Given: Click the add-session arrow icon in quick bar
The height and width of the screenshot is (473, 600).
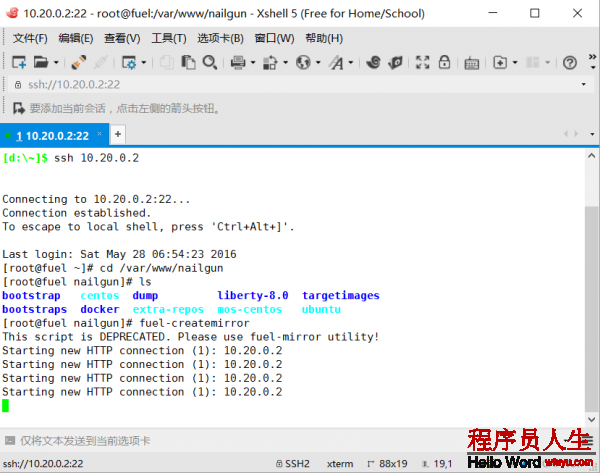Looking at the screenshot, I should [18, 108].
